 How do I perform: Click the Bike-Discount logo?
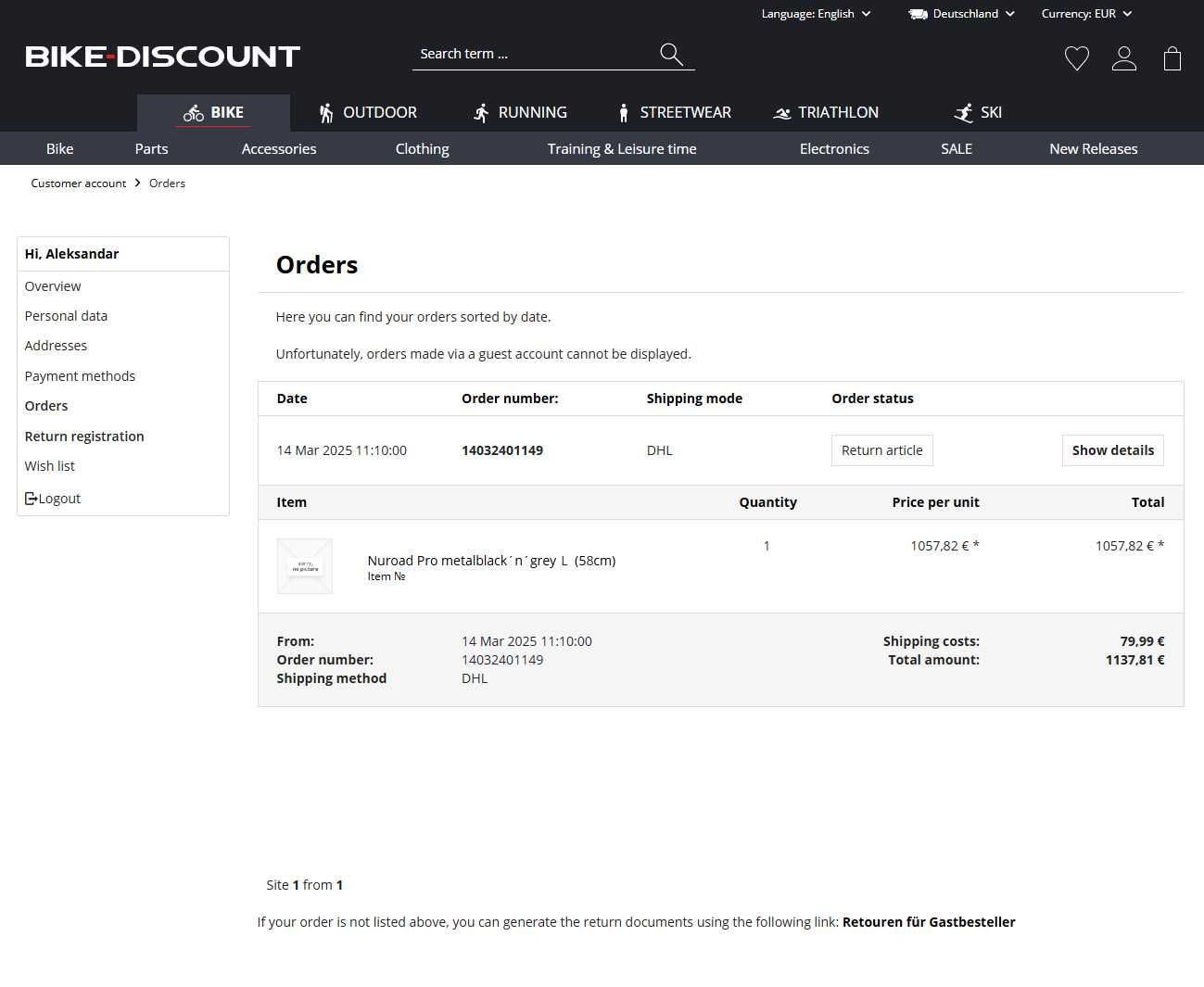tap(162, 57)
